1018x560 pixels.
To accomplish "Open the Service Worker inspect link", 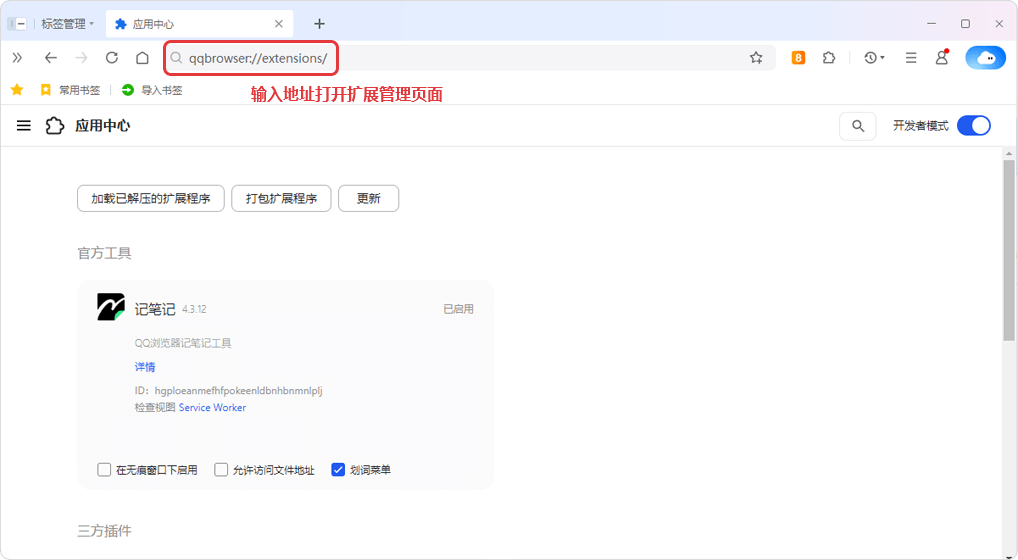I will coord(212,408).
